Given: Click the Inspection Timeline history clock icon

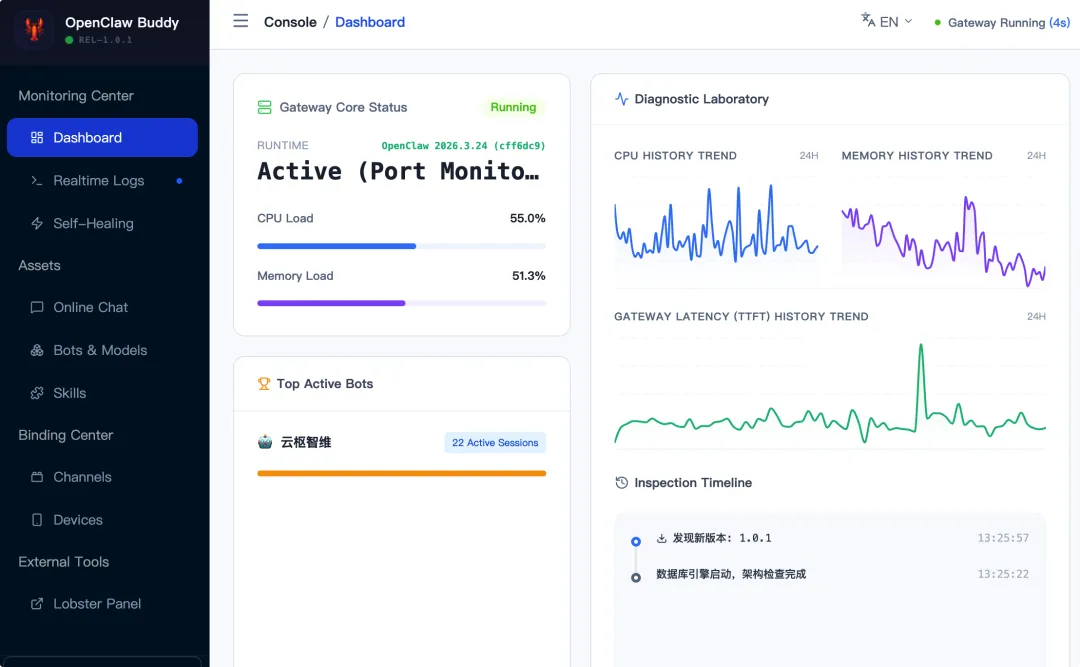Looking at the screenshot, I should coord(621,482).
